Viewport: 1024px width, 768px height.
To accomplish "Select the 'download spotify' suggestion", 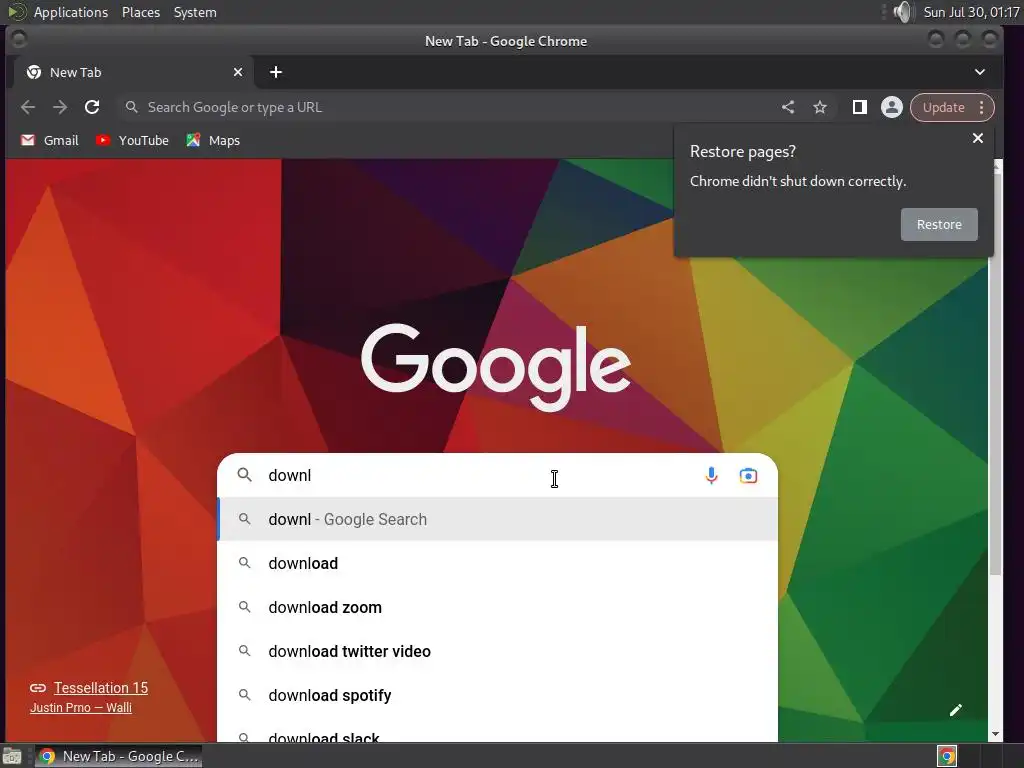I will (497, 696).
